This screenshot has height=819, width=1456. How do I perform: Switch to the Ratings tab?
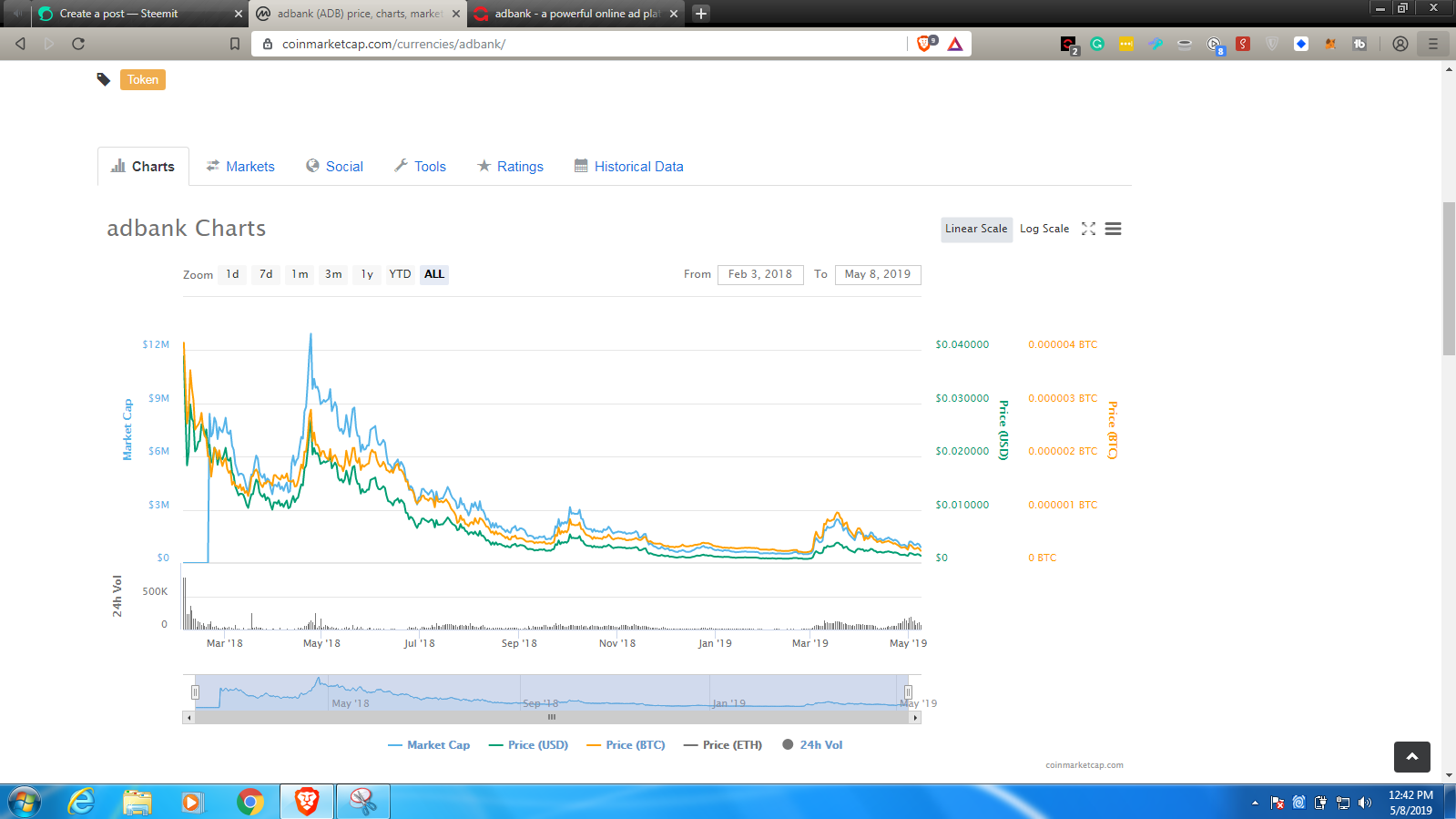coord(510,167)
